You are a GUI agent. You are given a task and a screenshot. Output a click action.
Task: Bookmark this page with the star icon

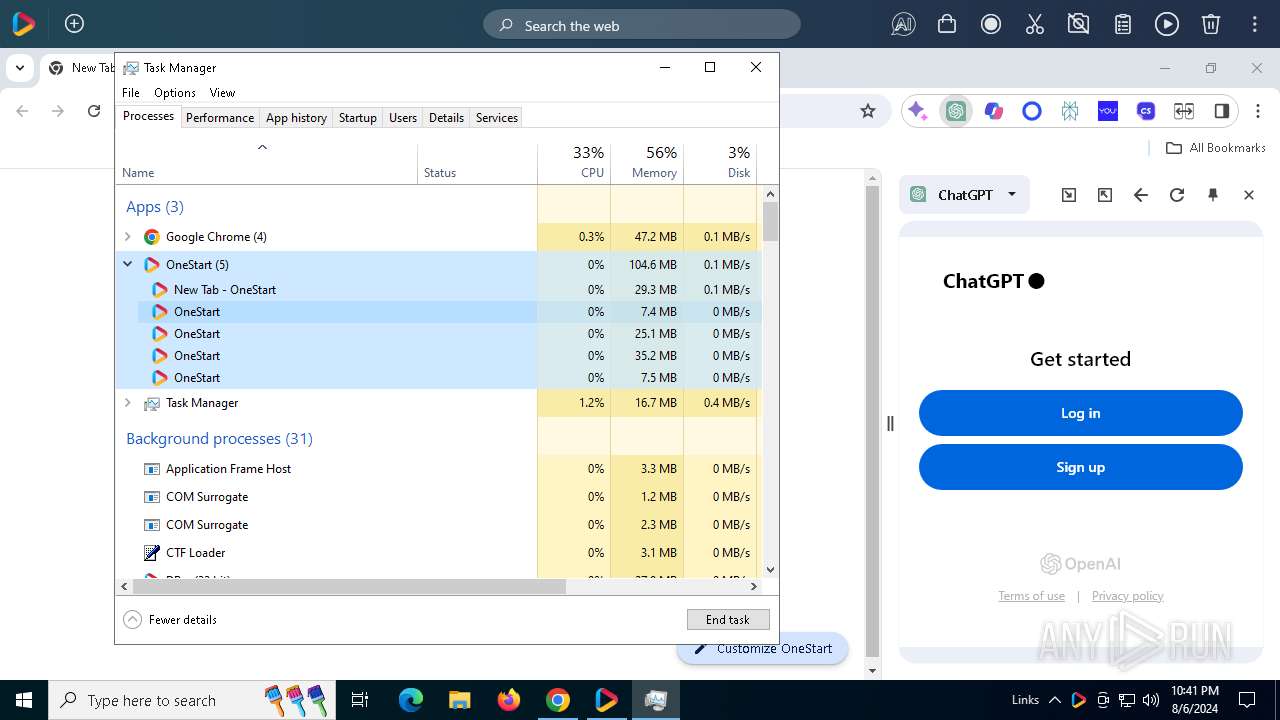(x=868, y=111)
